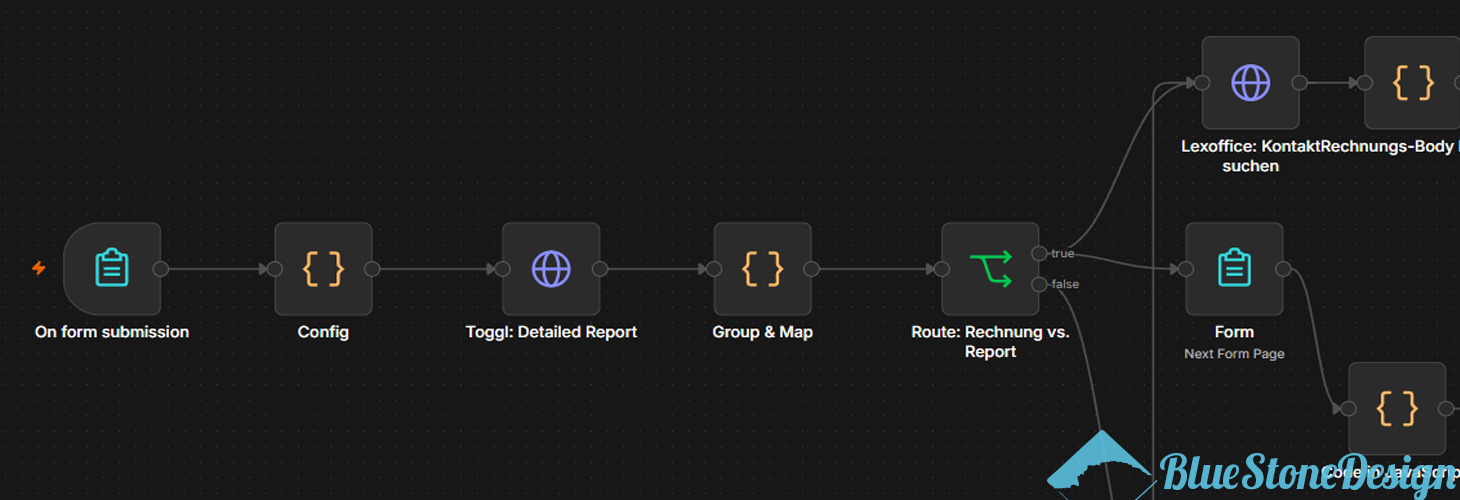Click the orange lightning trigger indicator
Screen dimensions: 1460x500
[39, 268]
